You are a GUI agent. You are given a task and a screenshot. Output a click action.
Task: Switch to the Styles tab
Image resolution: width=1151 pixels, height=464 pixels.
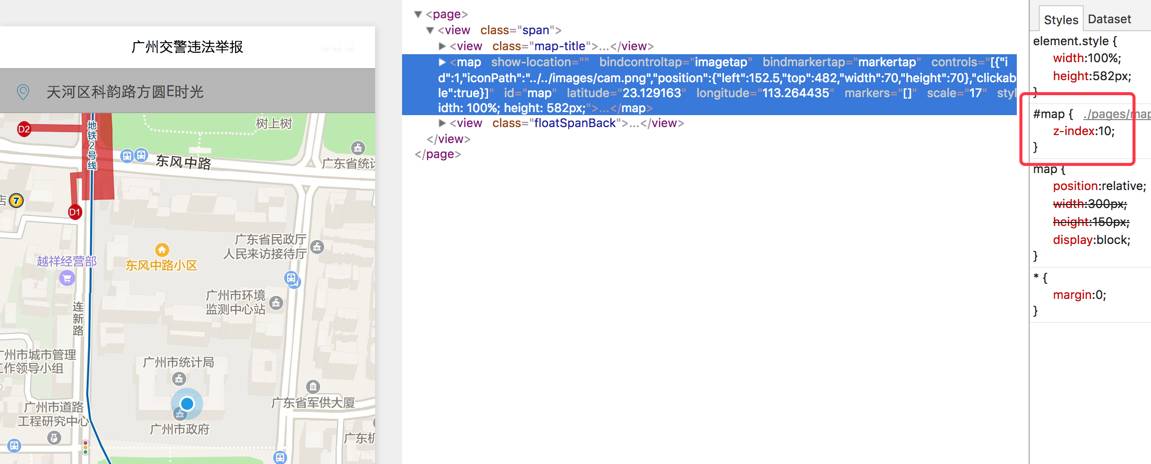[1061, 20]
